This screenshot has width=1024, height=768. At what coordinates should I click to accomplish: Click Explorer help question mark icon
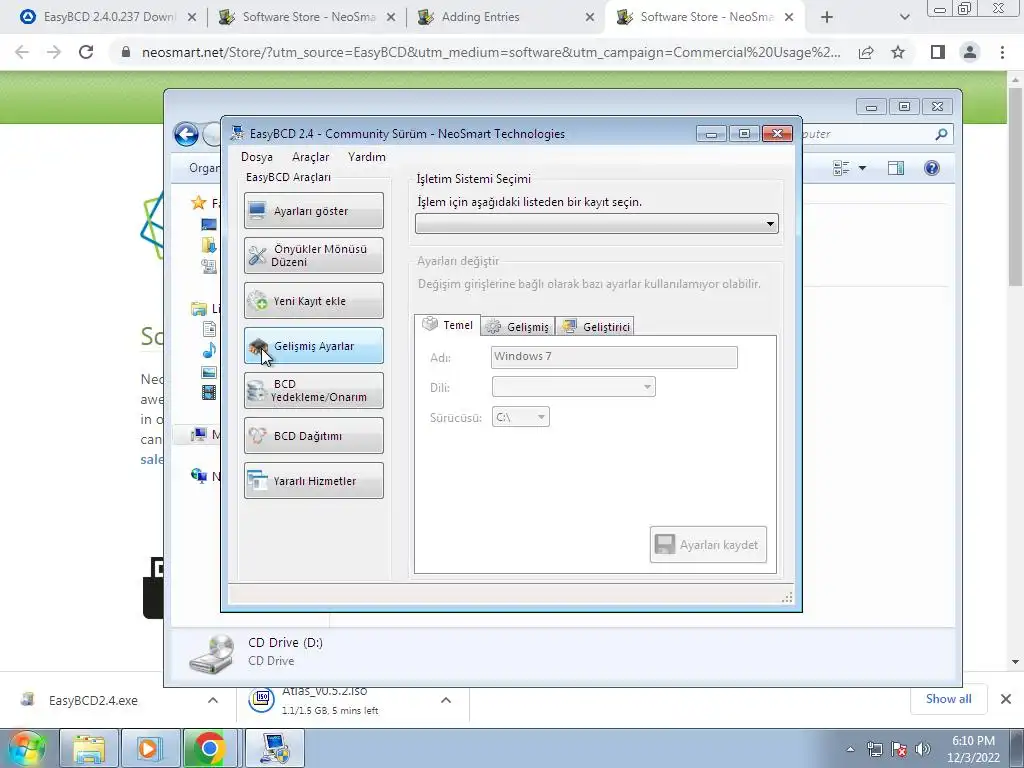coord(932,168)
